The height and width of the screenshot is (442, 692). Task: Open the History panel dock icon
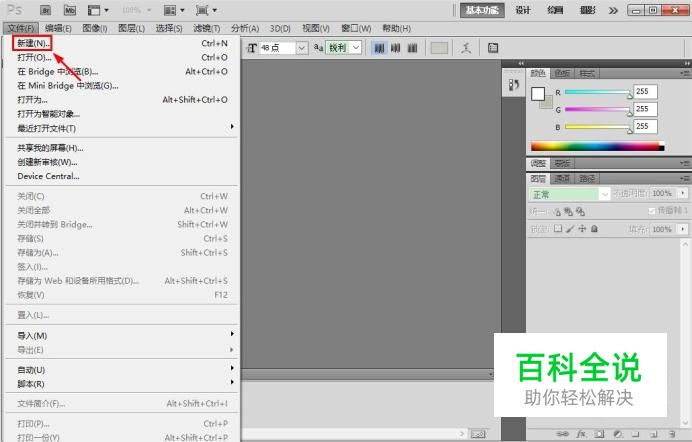pyautogui.click(x=514, y=84)
